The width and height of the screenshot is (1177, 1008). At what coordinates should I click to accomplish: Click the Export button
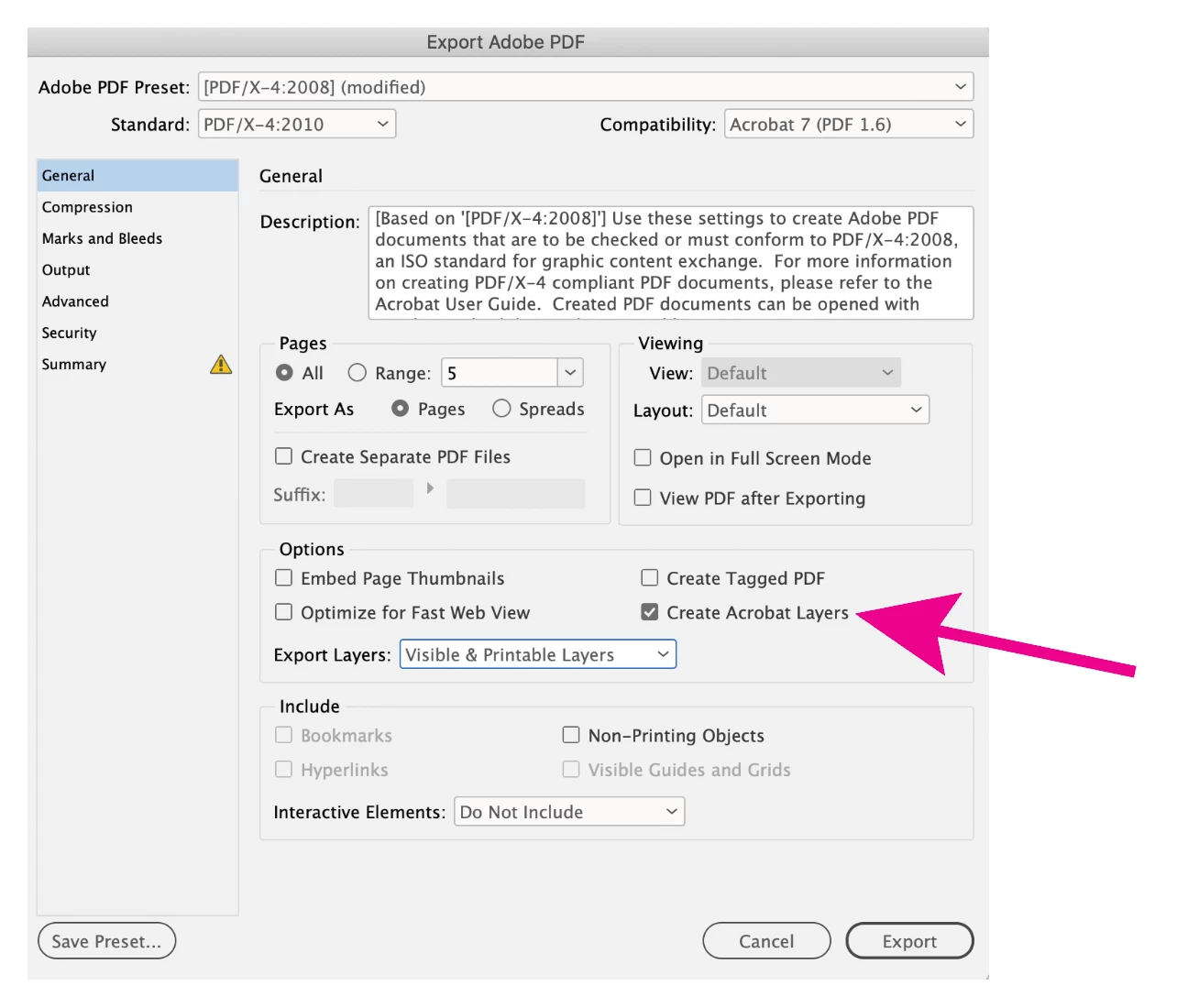(909, 941)
